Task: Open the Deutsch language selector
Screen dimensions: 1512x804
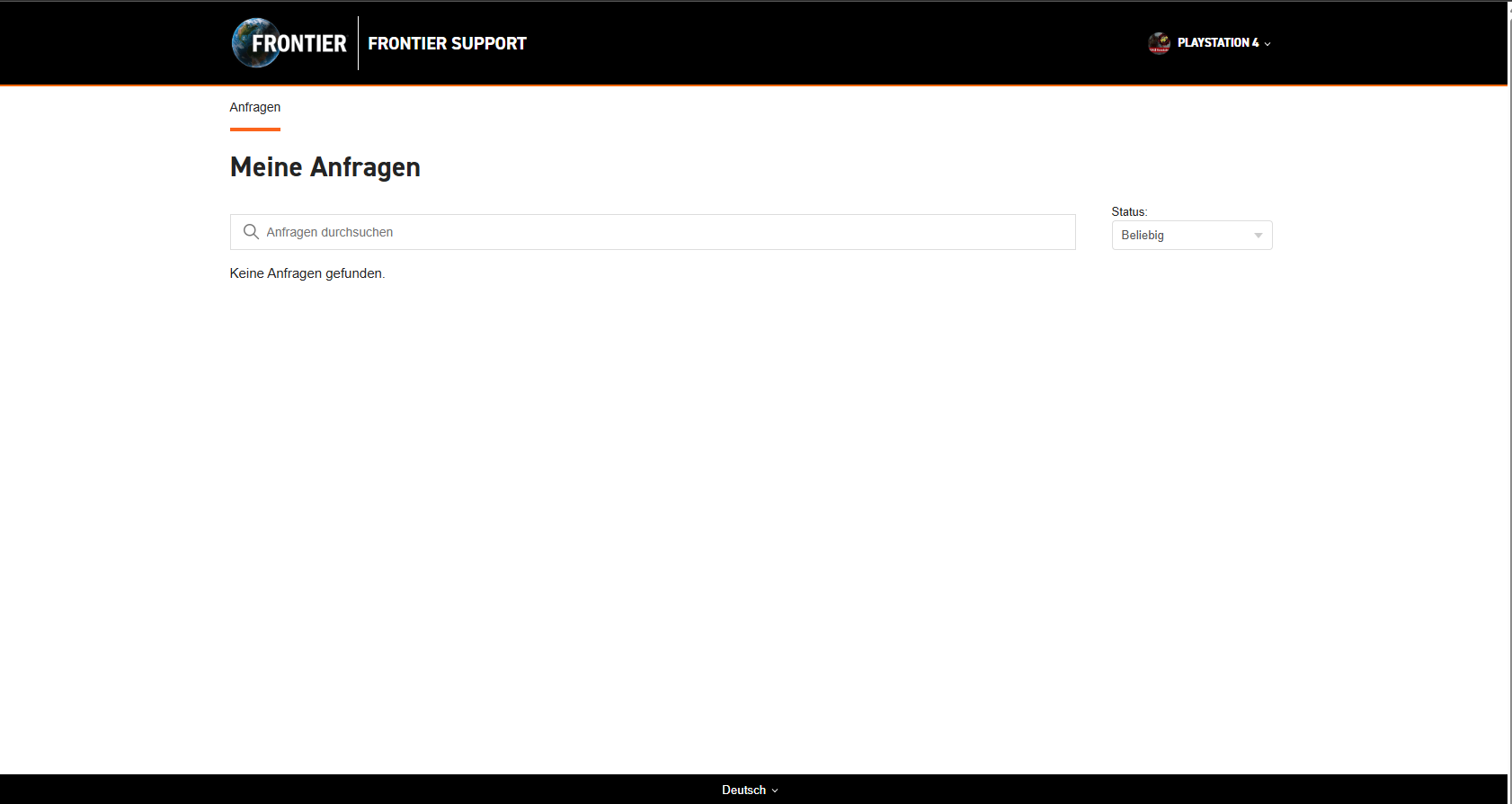Action: click(750, 790)
